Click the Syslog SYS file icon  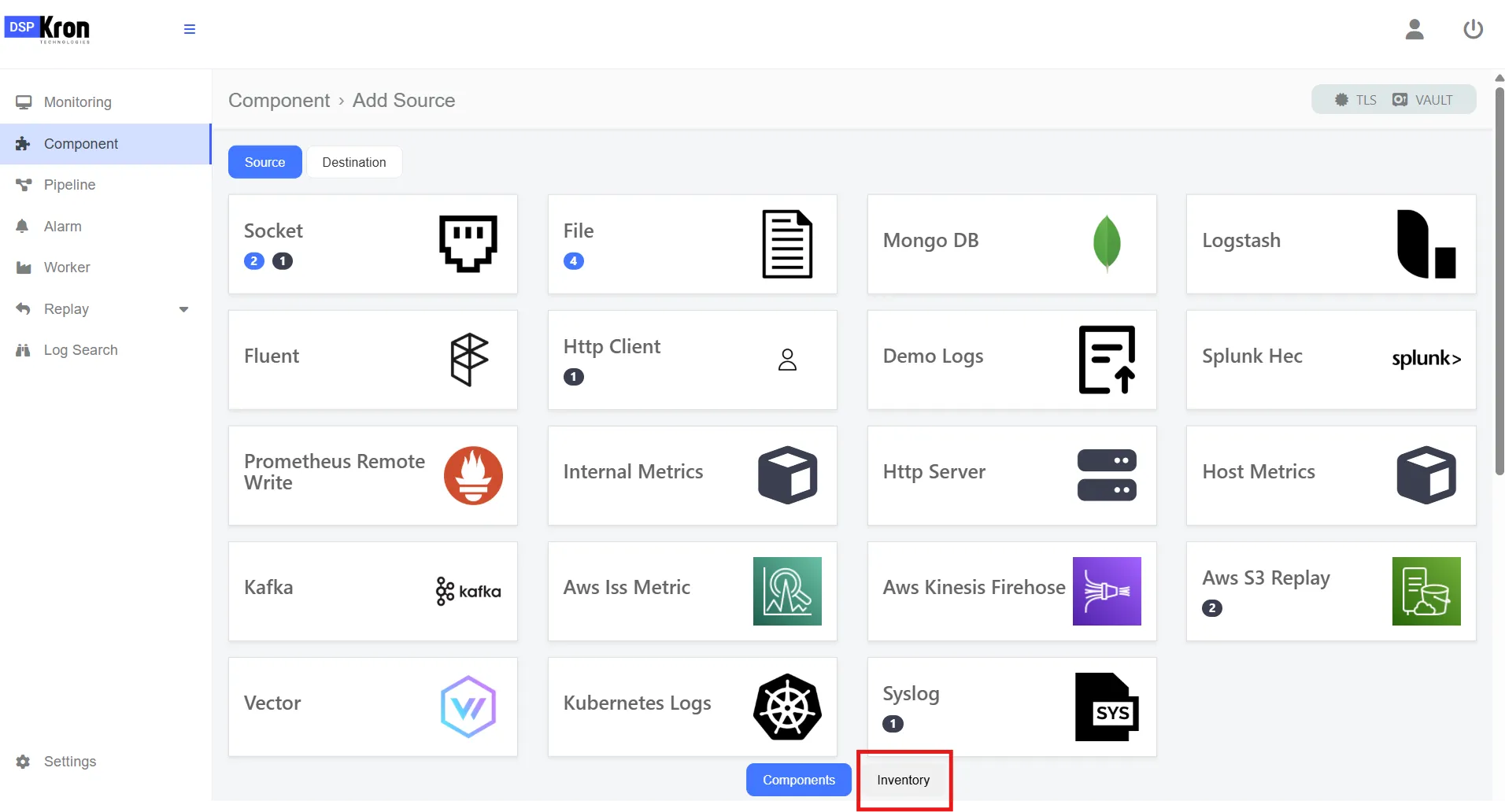click(x=1107, y=707)
